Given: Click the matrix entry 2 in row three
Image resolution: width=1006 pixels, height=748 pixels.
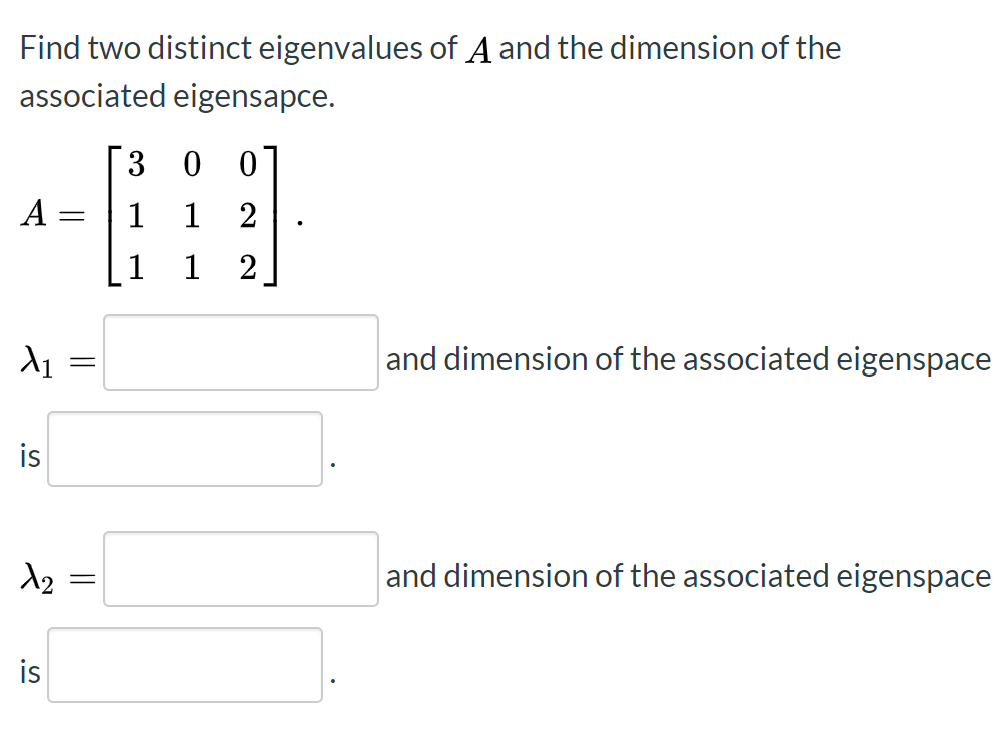Looking at the screenshot, I should [x=246, y=268].
